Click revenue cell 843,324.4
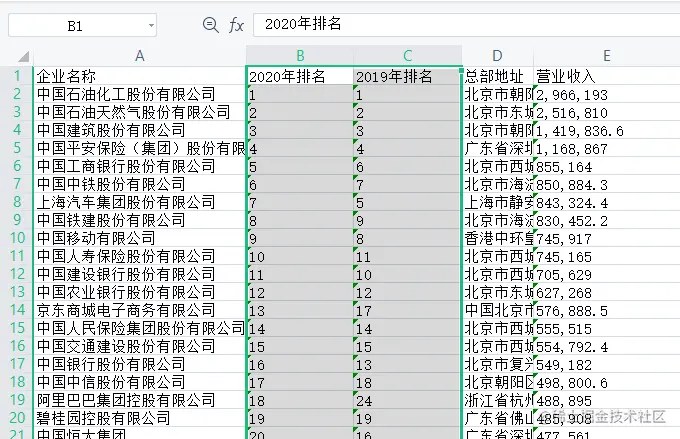This screenshot has width=680, height=439. pos(607,202)
